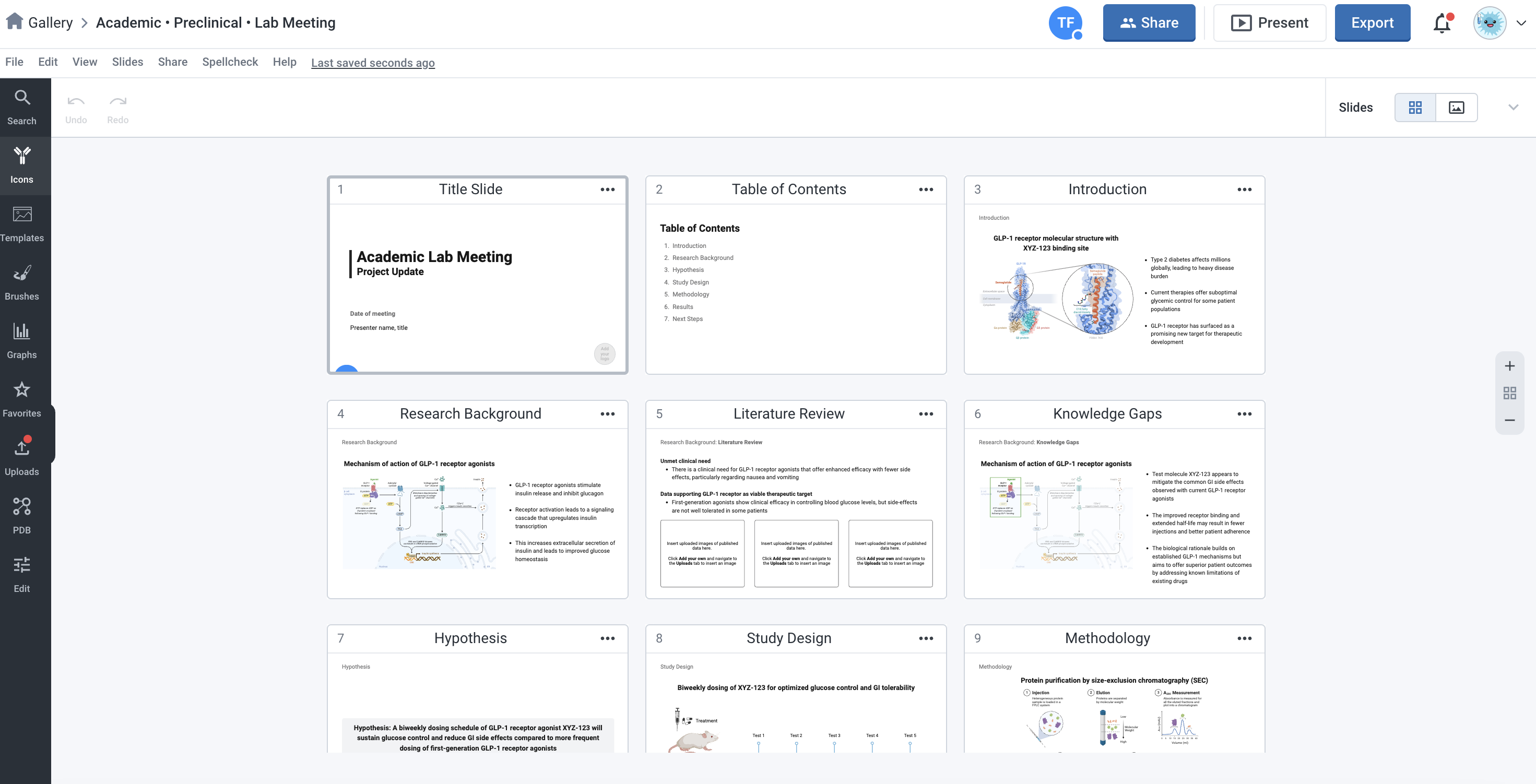Click the notification bell icon
Viewport: 1536px width, 784px height.
1442,23
